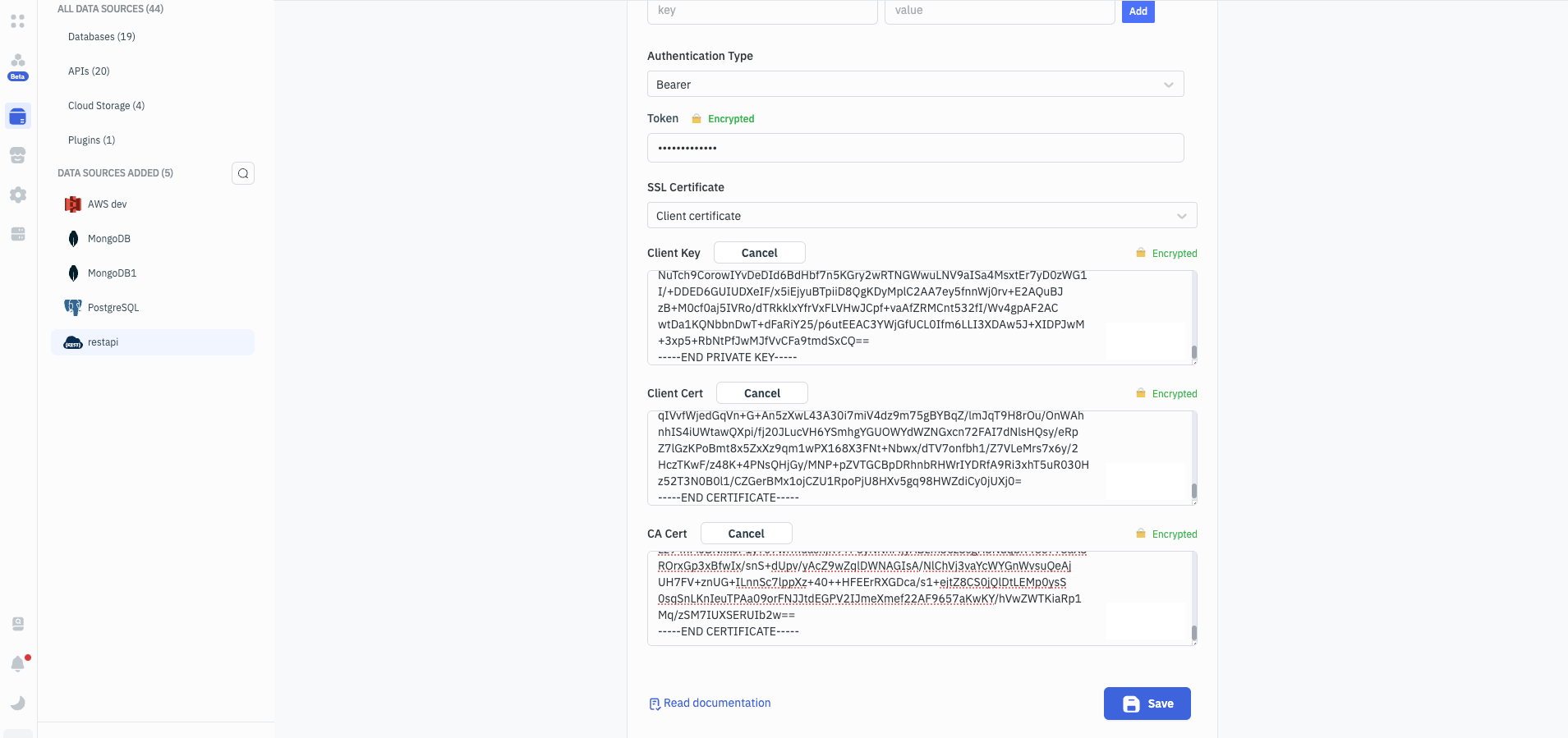Screen dimensions: 1568x738
Task: Toggle dark mode with the moon icon
Action: click(x=18, y=703)
